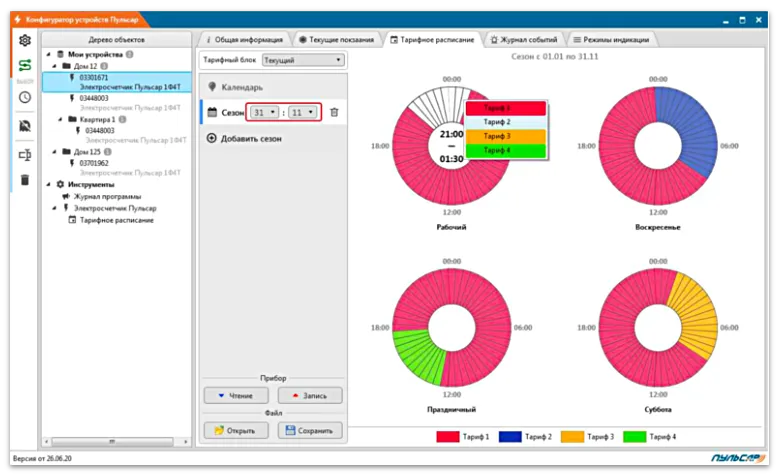Open the season month dropdown showing 11
This screenshot has height=476, width=780.
point(303,113)
